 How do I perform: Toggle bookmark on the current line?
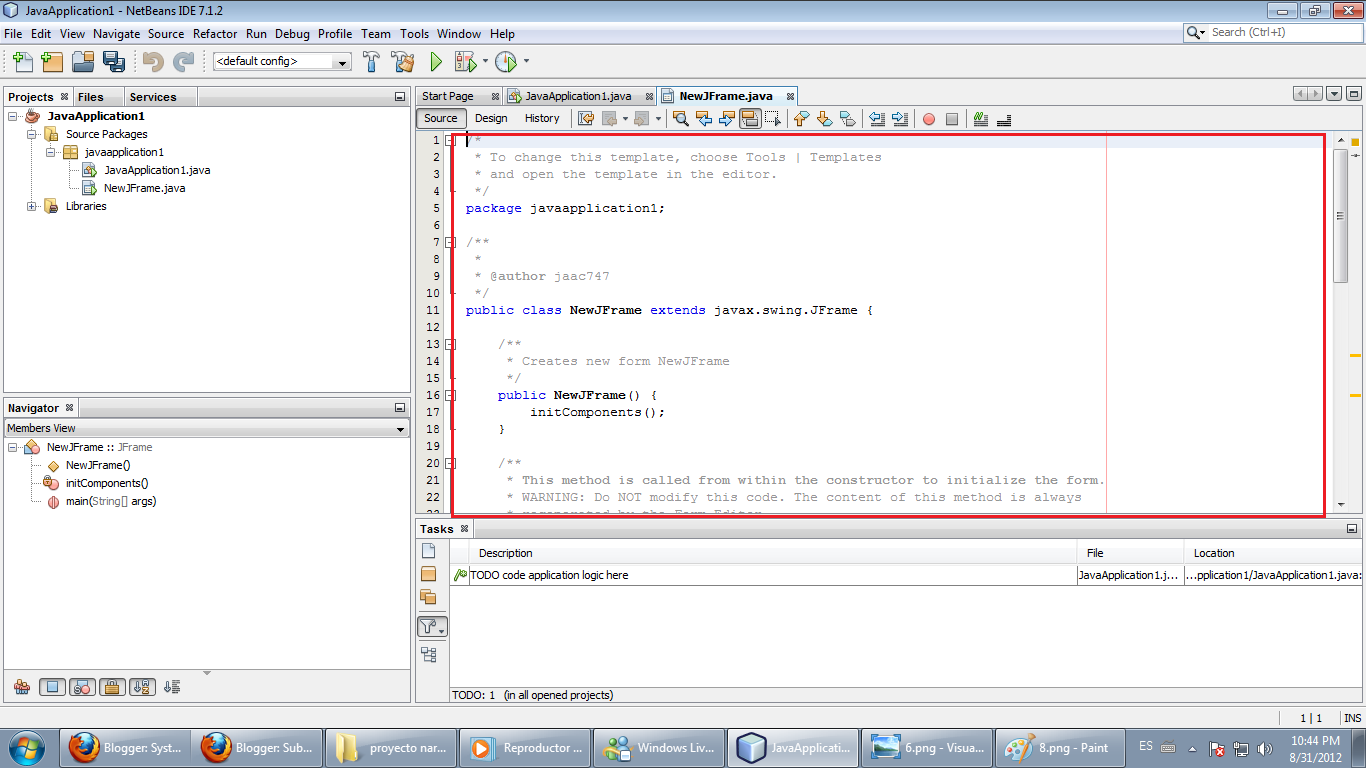coord(847,118)
